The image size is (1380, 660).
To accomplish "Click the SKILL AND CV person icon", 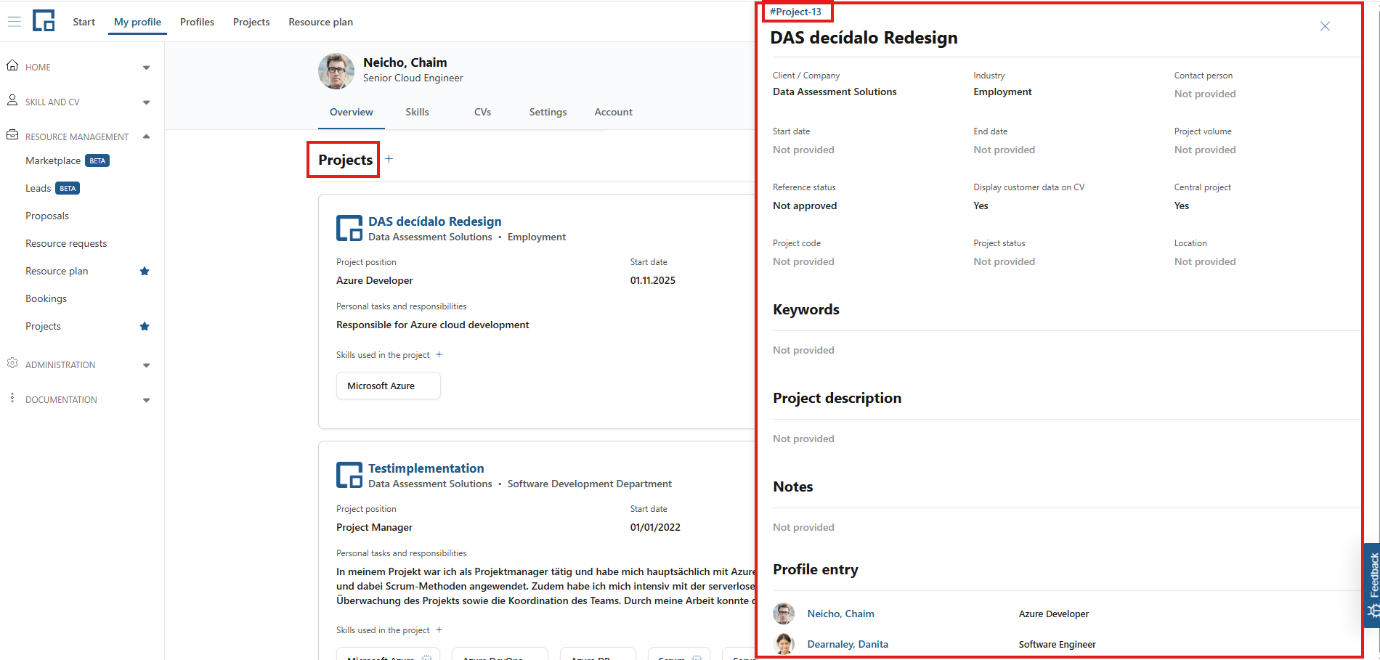I will [12, 101].
